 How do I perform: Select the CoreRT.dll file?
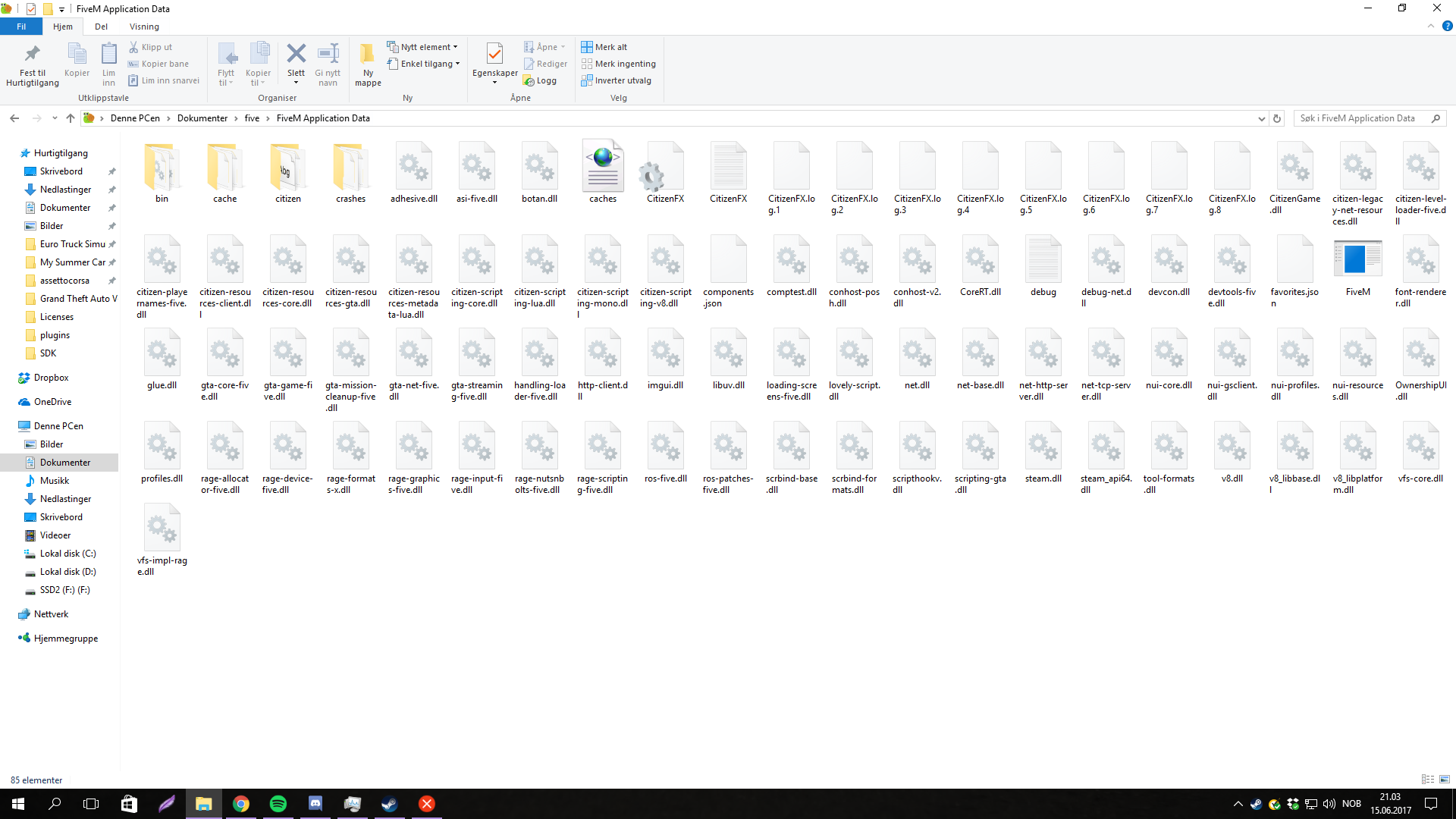[x=980, y=265]
